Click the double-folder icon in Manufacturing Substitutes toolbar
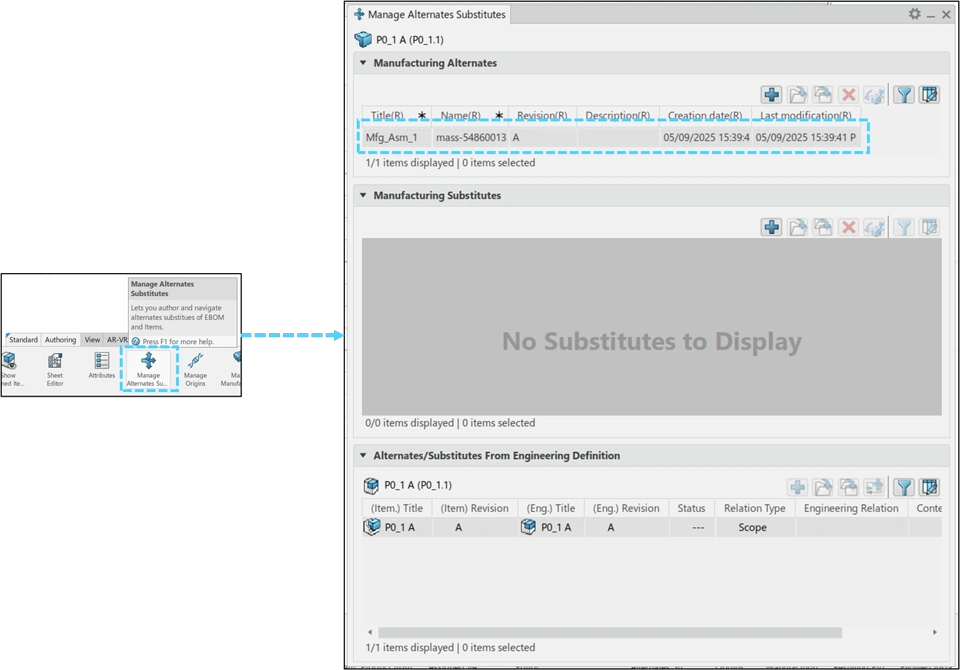Image resolution: width=960 pixels, height=670 pixels. (823, 227)
